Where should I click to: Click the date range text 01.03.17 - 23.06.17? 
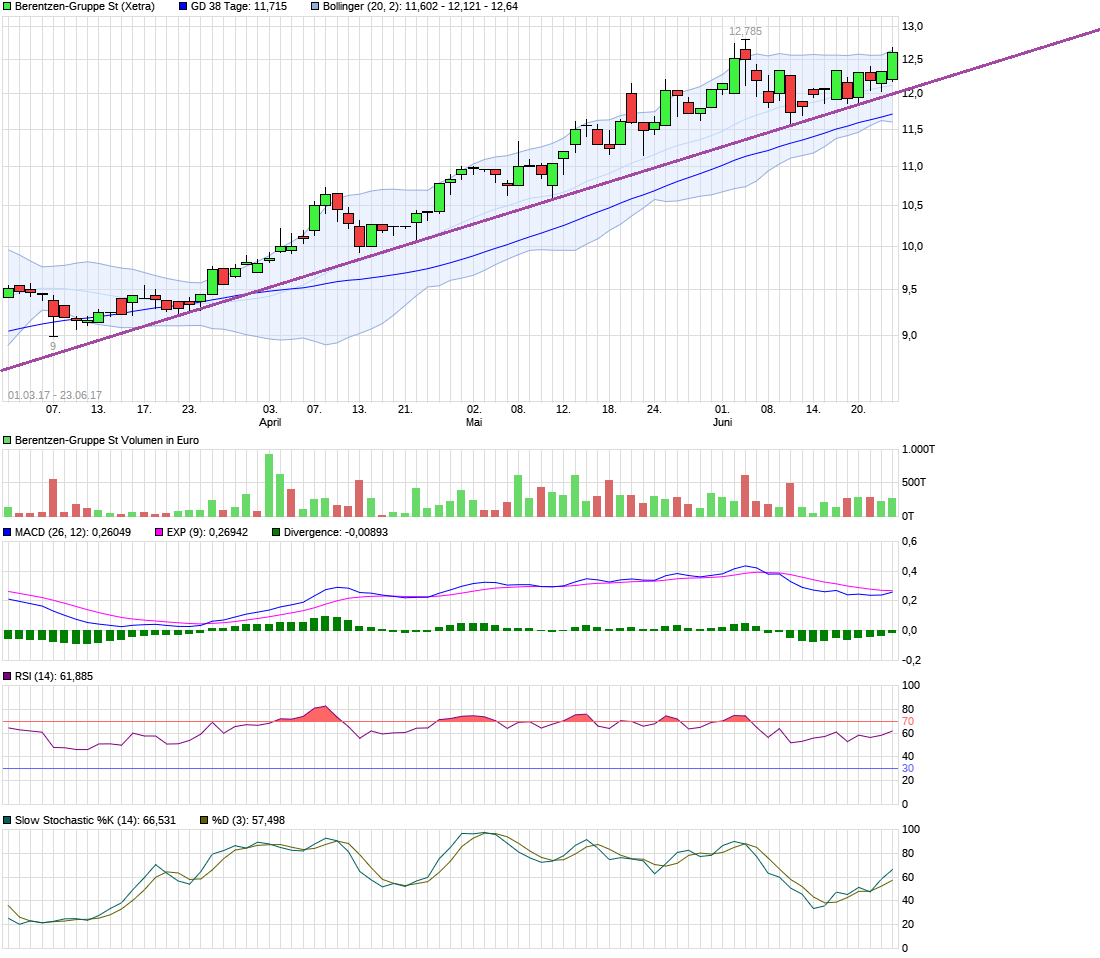tap(55, 395)
